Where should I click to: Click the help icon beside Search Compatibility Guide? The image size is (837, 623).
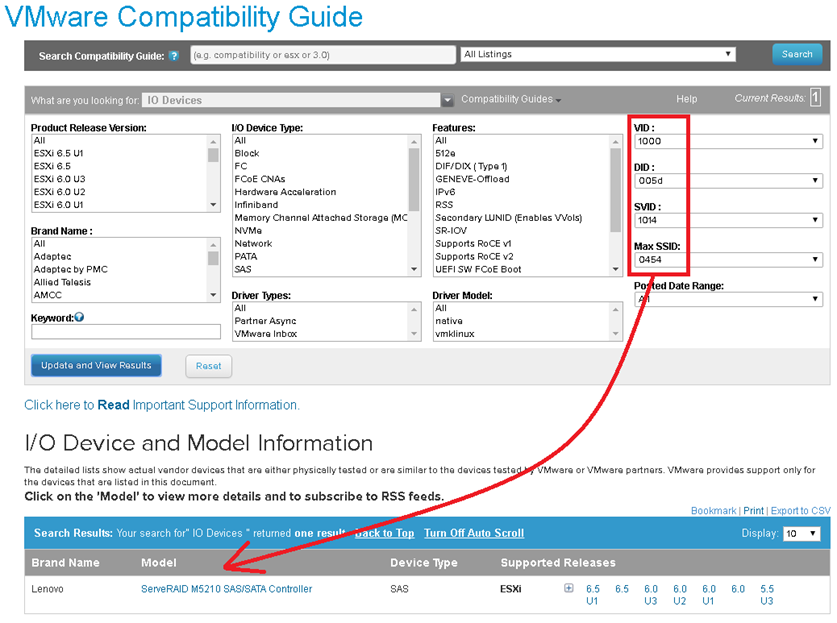174,56
